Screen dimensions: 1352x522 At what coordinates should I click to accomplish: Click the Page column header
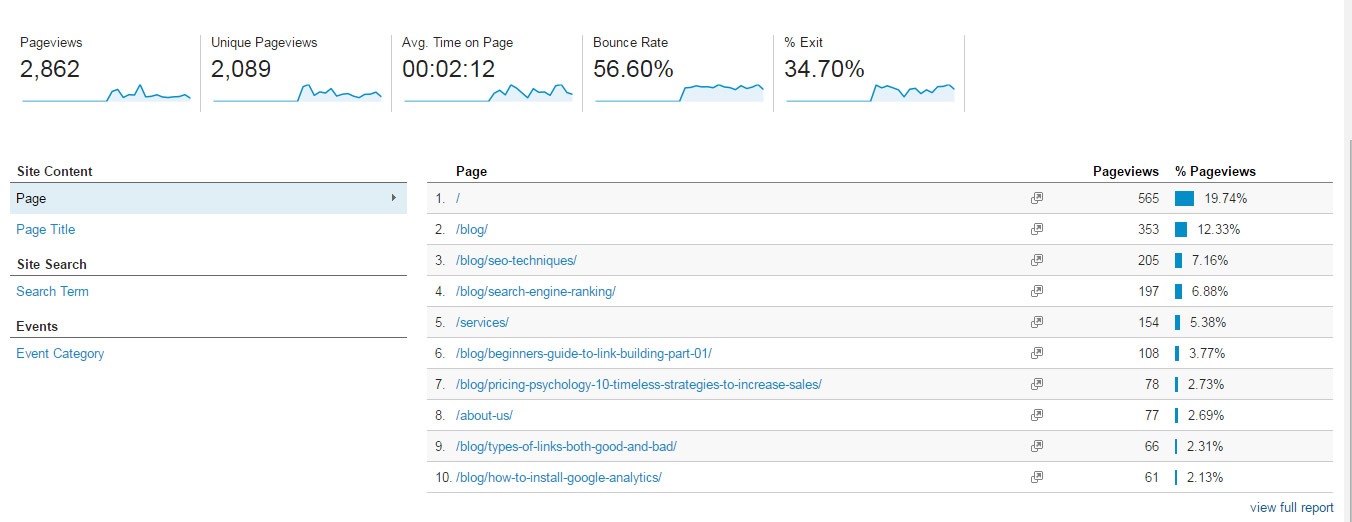tap(471, 171)
